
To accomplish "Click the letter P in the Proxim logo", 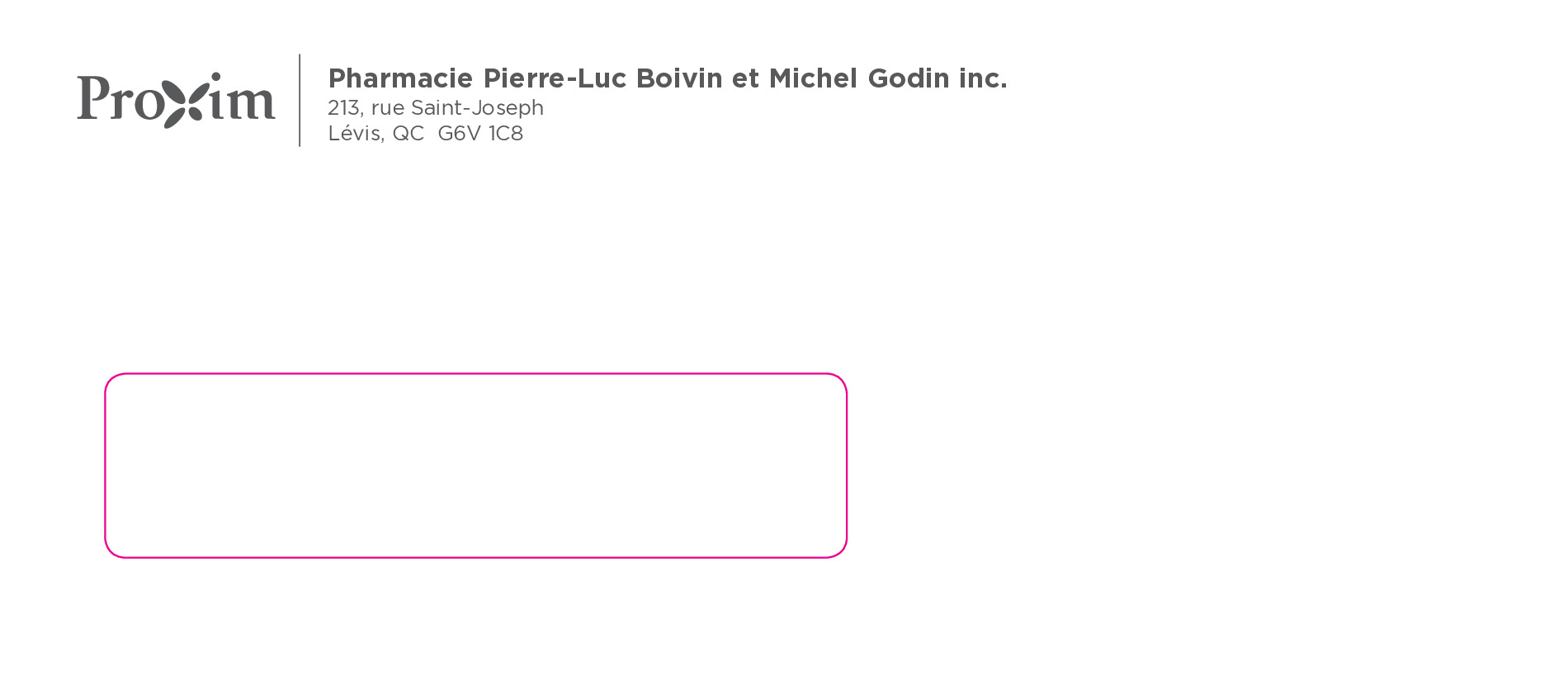I will (x=92, y=97).
